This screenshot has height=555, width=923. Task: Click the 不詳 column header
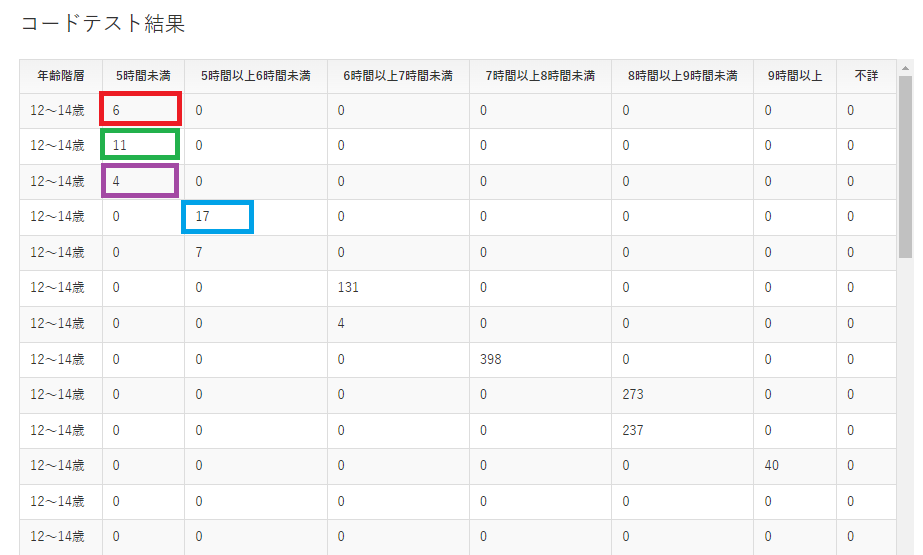(x=866, y=76)
